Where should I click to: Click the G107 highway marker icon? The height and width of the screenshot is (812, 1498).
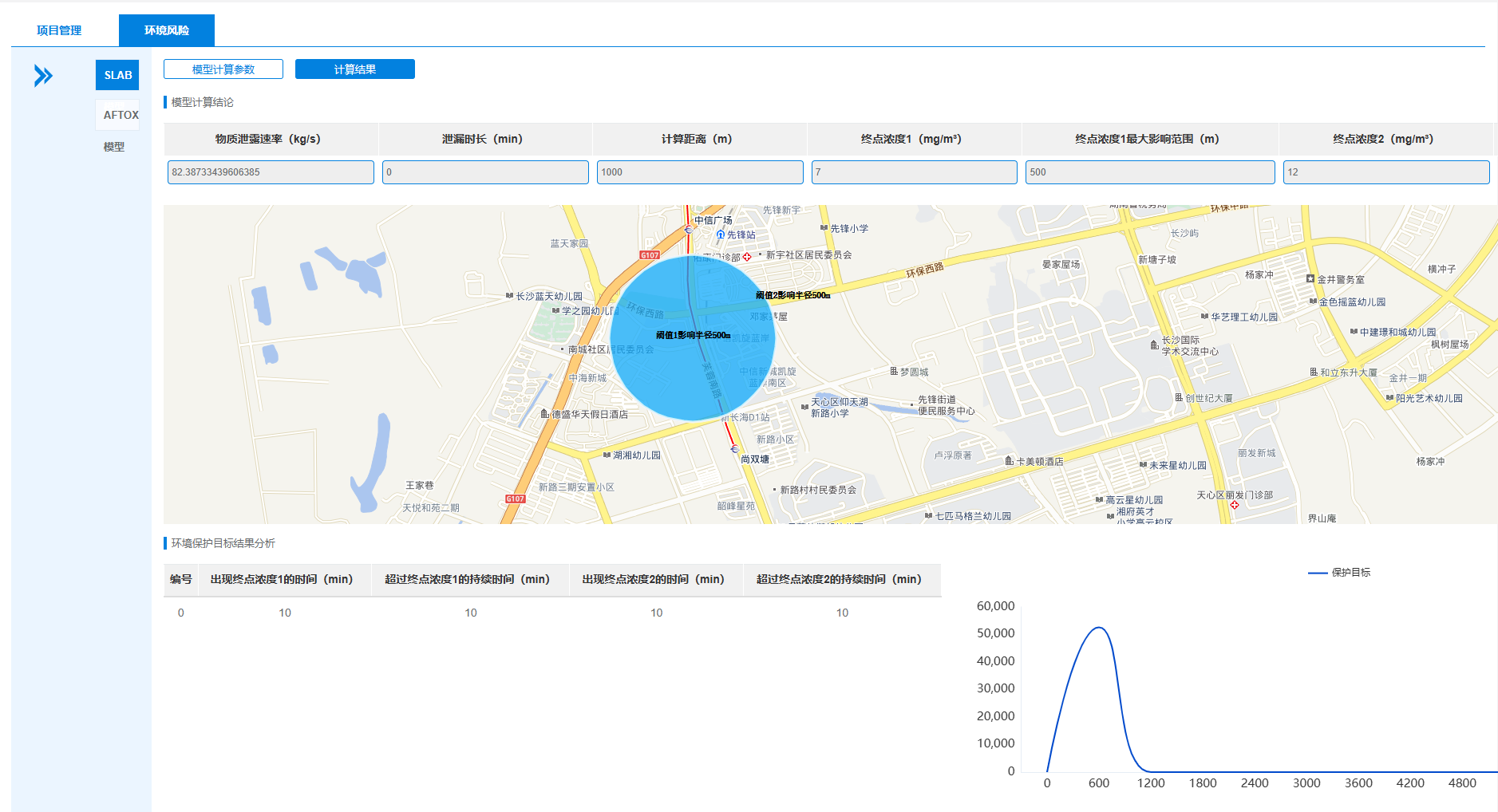click(650, 255)
